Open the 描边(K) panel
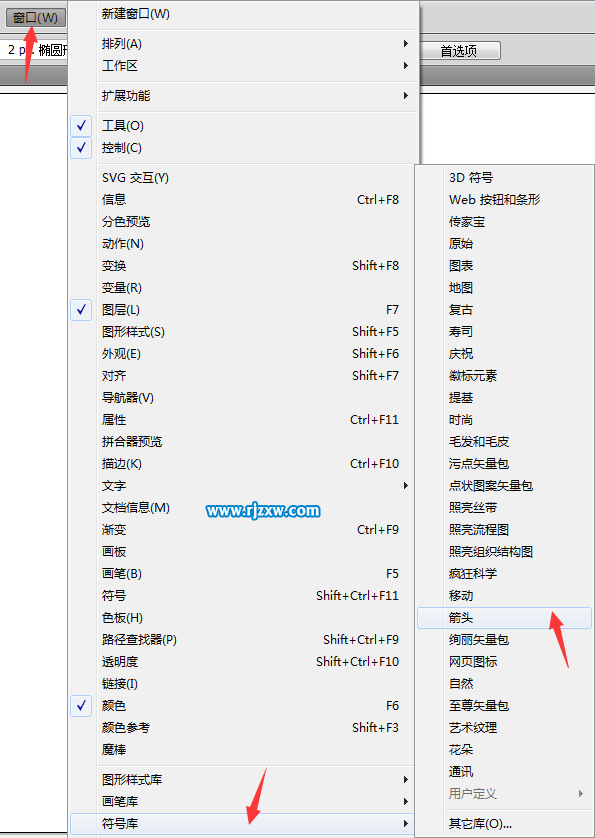This screenshot has height=838, width=595. point(243,463)
